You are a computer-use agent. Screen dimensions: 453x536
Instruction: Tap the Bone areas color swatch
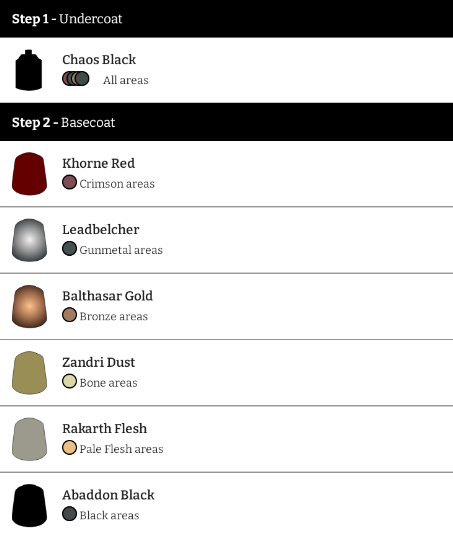[x=69, y=381]
